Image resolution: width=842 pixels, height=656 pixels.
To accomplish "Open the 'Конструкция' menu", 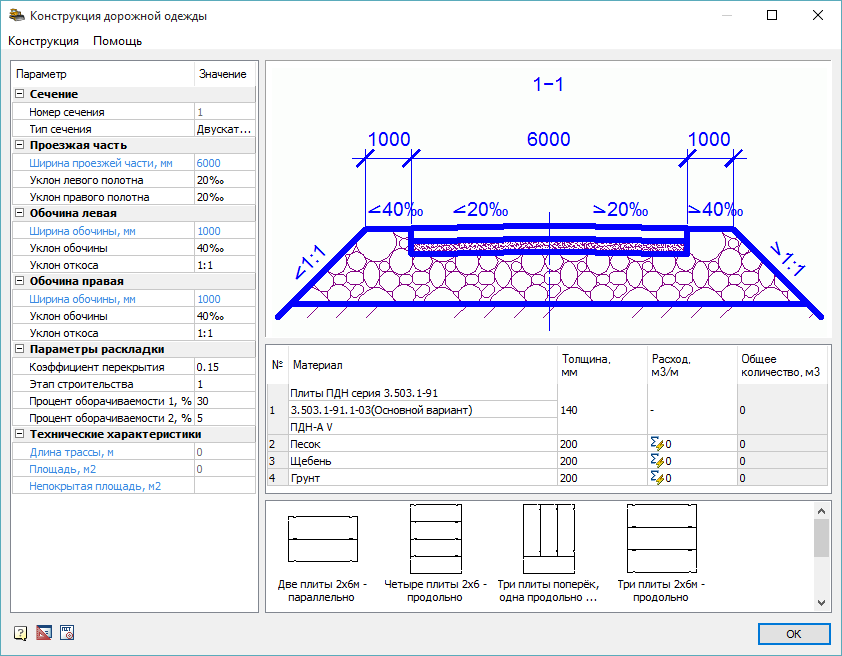I will point(43,41).
